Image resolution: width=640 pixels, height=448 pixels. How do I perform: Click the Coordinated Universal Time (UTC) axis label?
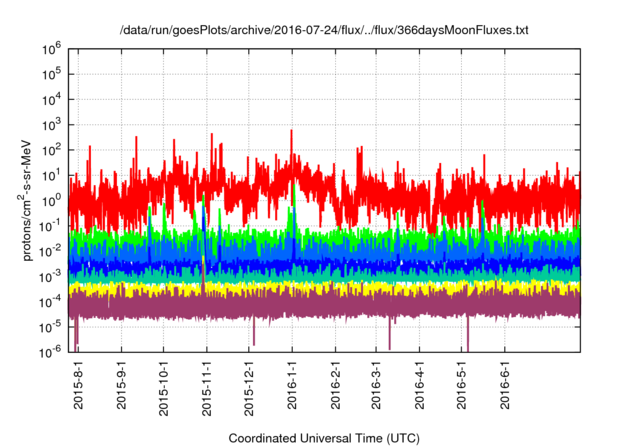pyautogui.click(x=323, y=438)
